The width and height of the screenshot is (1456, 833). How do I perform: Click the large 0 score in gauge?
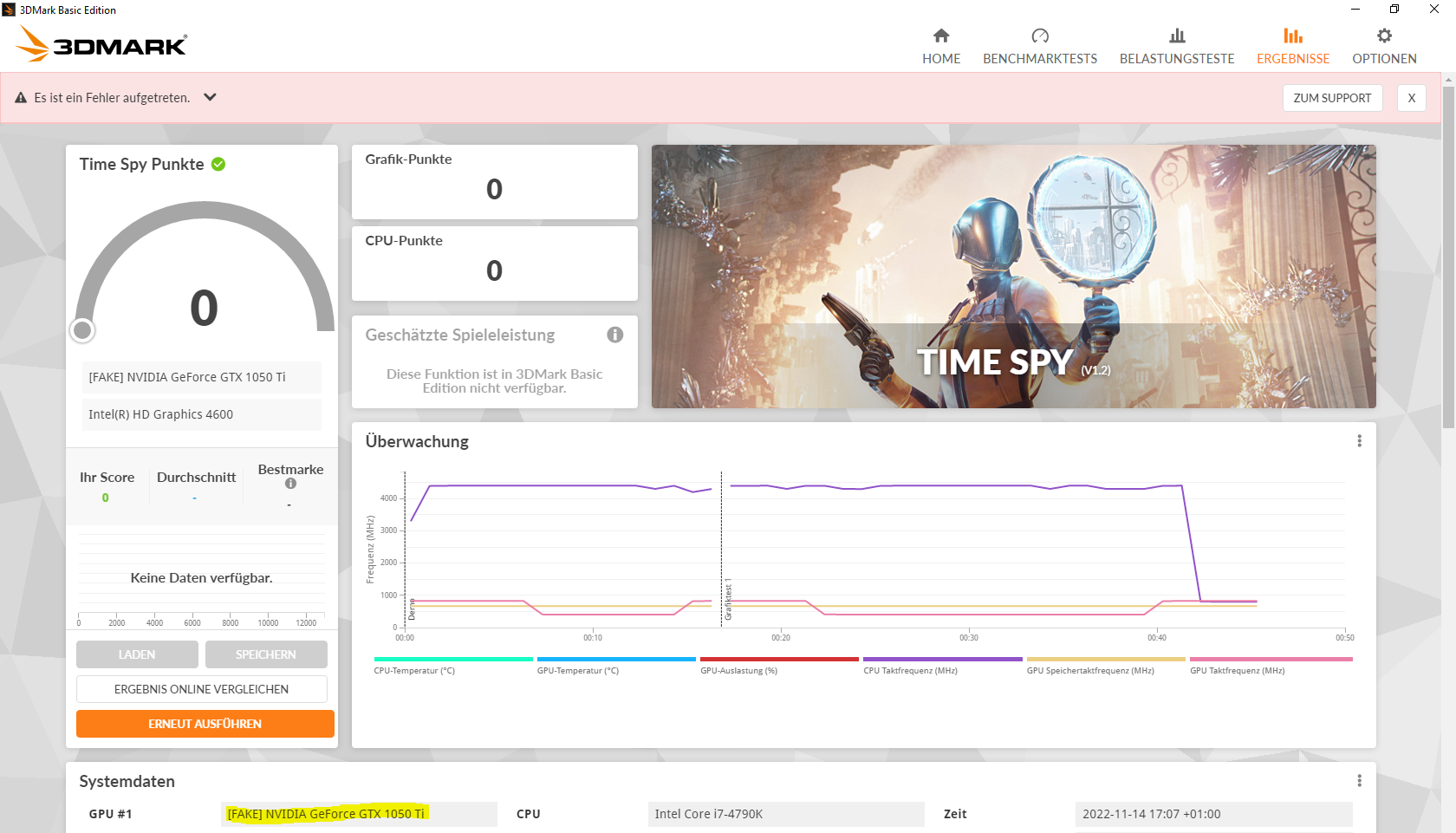click(205, 308)
